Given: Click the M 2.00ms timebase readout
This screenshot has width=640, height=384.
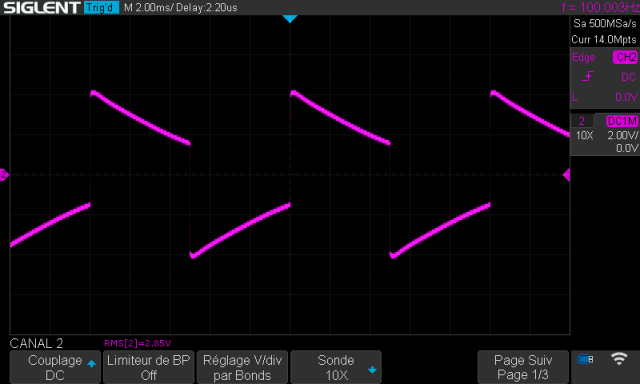Looking at the screenshot, I should pos(148,8).
